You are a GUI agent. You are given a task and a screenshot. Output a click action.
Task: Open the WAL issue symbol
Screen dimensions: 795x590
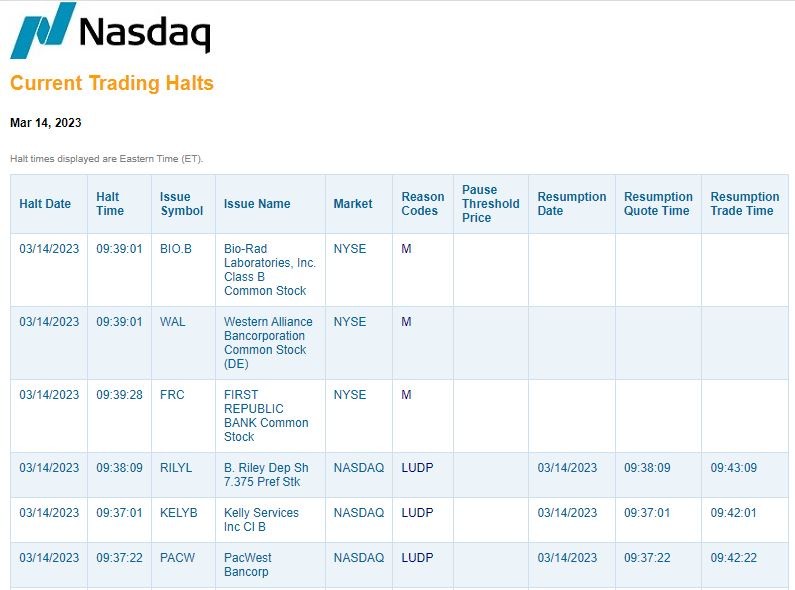(172, 322)
